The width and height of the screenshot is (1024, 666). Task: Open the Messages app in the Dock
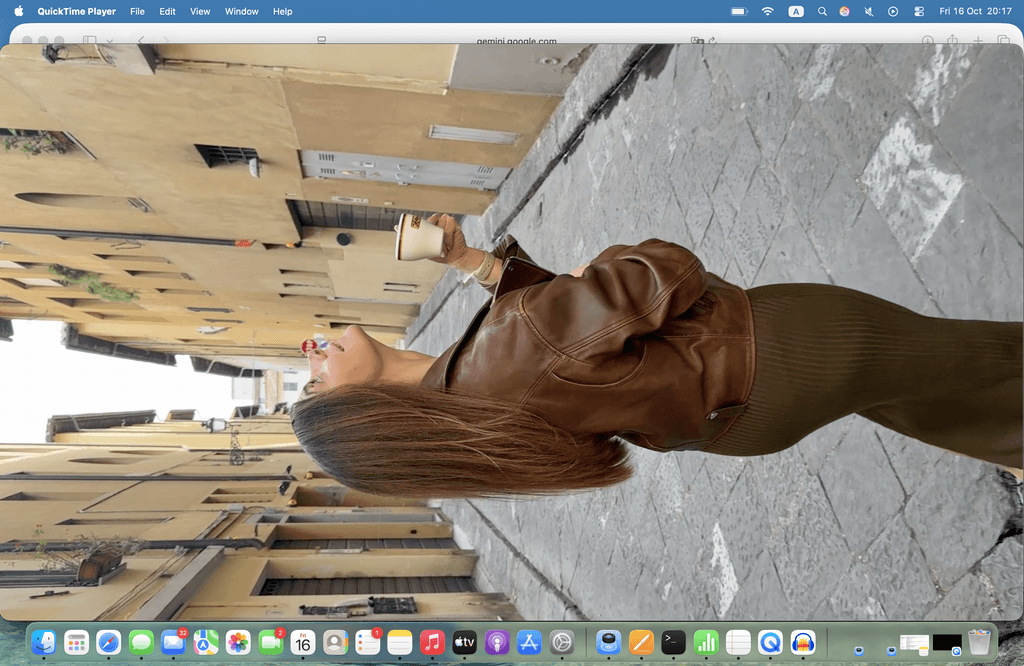pyautogui.click(x=141, y=643)
